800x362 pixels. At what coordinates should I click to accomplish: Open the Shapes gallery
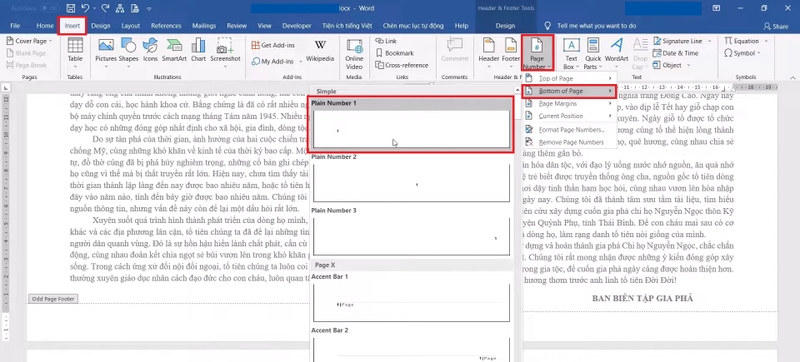(129, 54)
